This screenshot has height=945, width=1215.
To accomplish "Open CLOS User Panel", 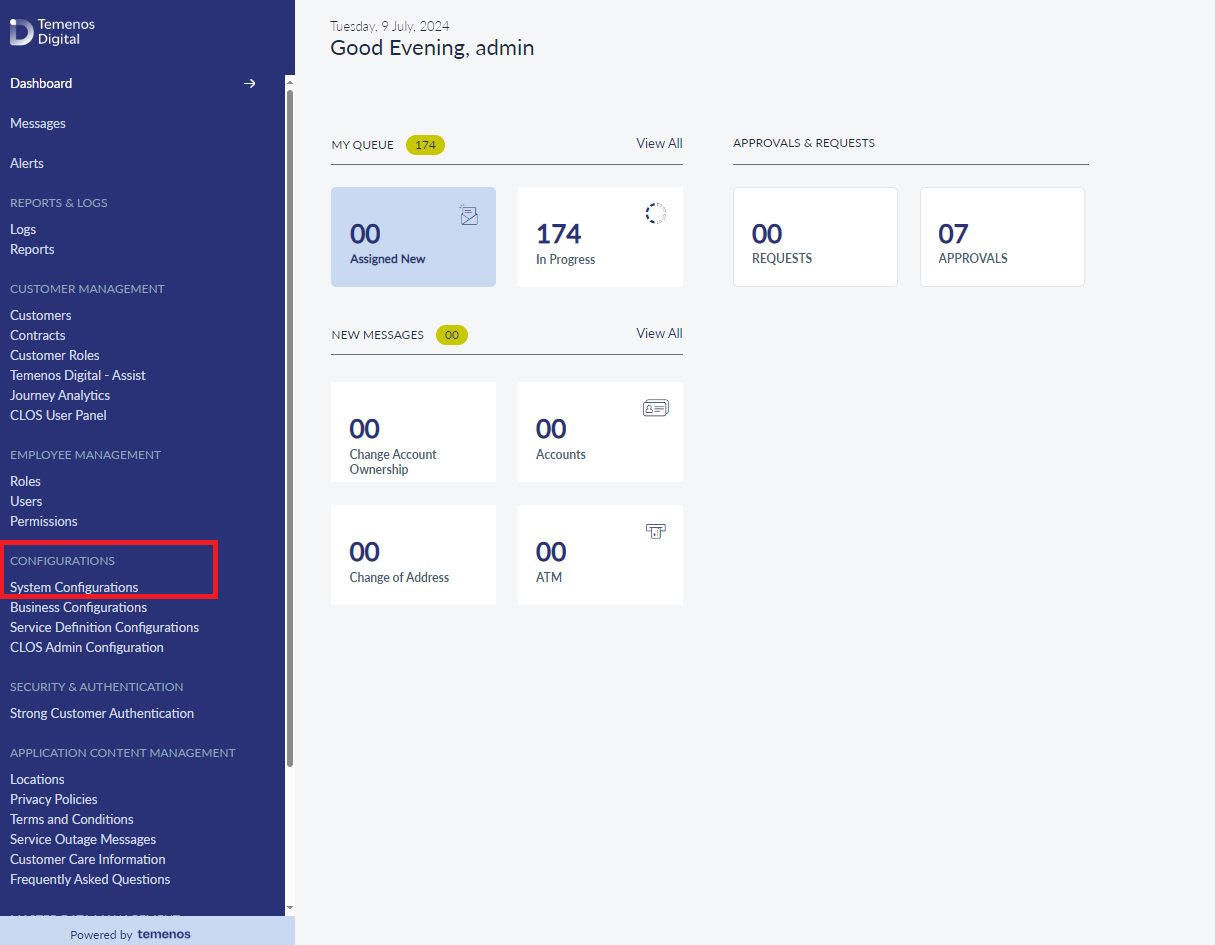I will click(58, 415).
